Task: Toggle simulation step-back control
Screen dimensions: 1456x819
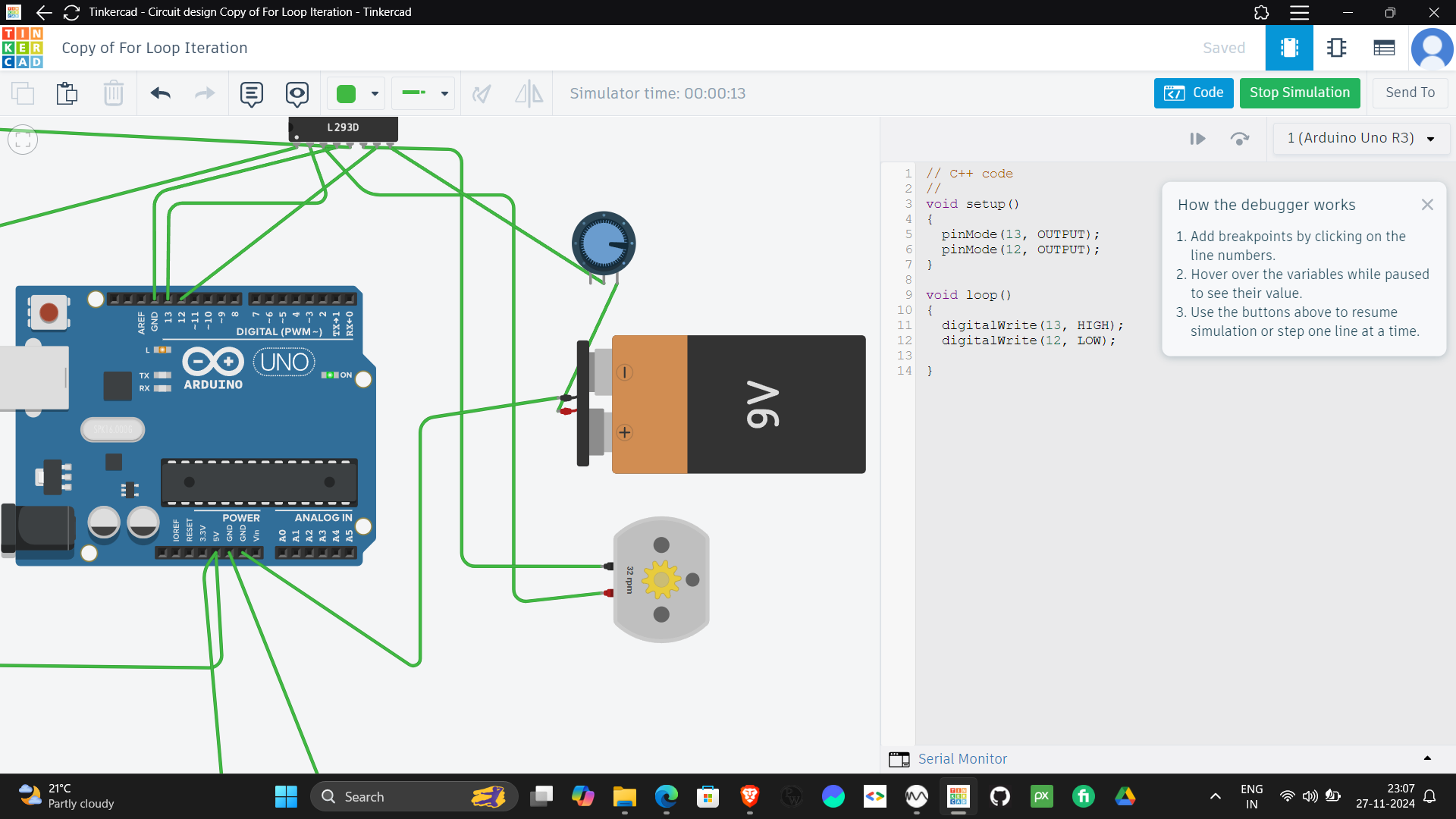Action: pos(1240,138)
